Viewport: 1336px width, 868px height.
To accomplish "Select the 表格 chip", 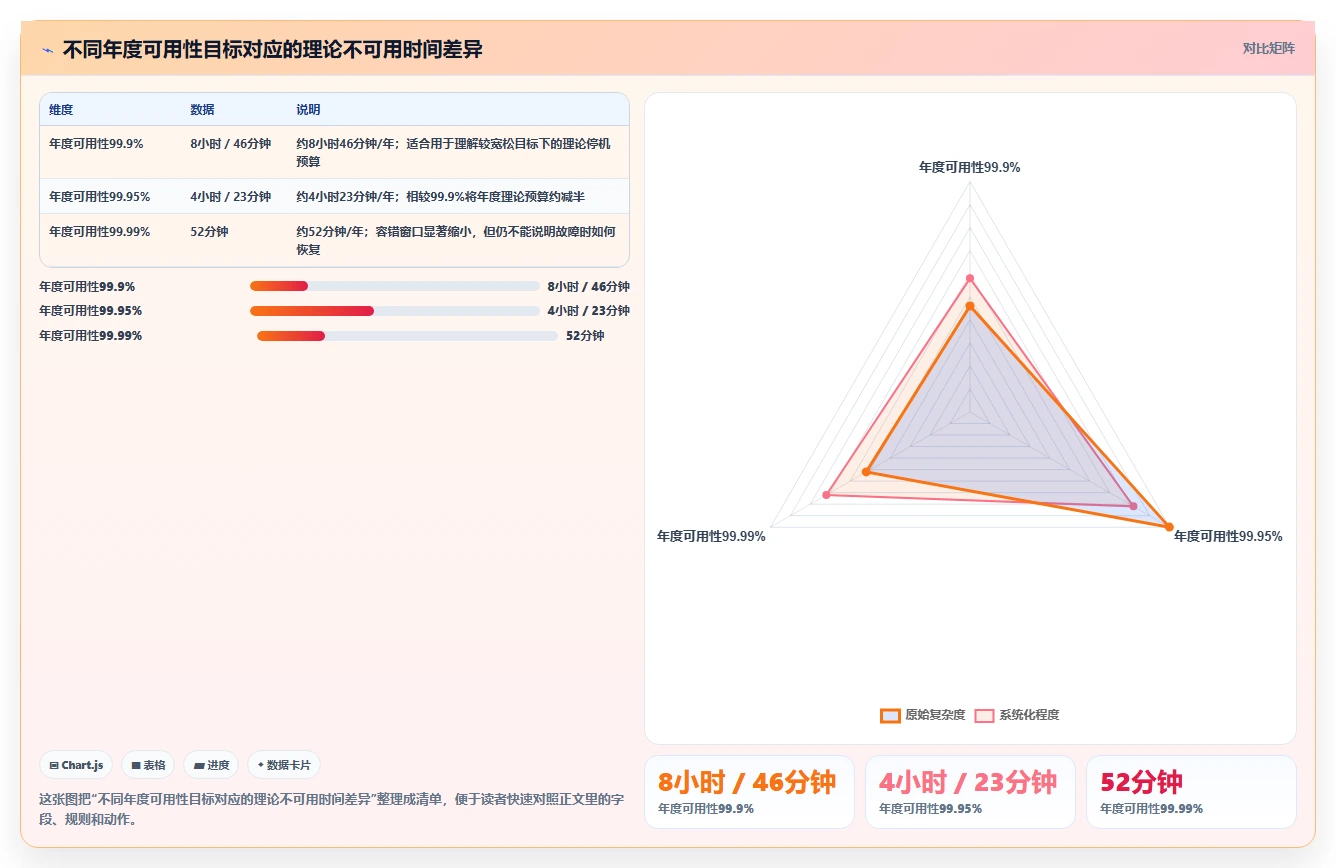I will (148, 765).
